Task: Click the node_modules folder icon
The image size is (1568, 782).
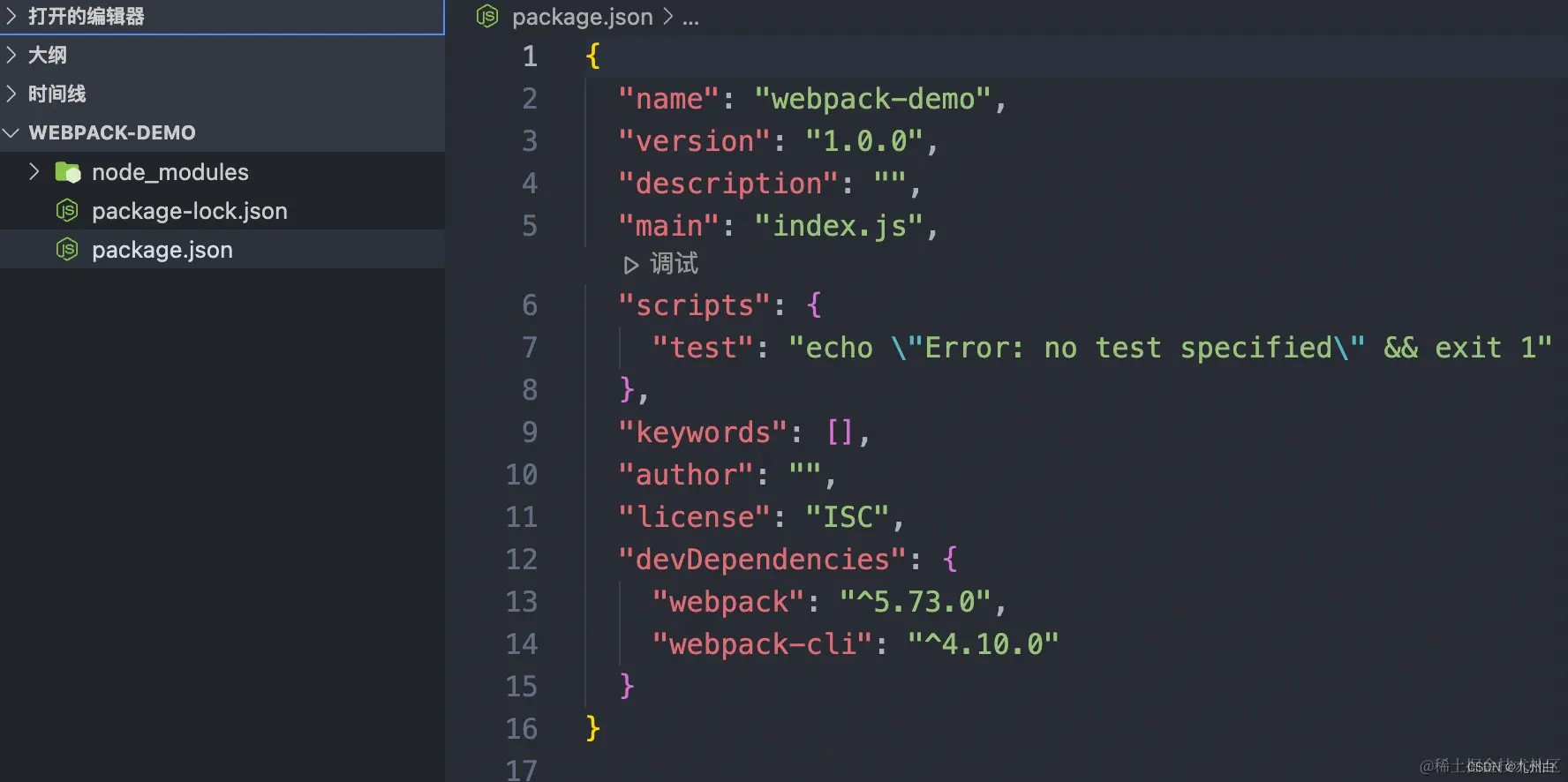Action: [x=68, y=172]
